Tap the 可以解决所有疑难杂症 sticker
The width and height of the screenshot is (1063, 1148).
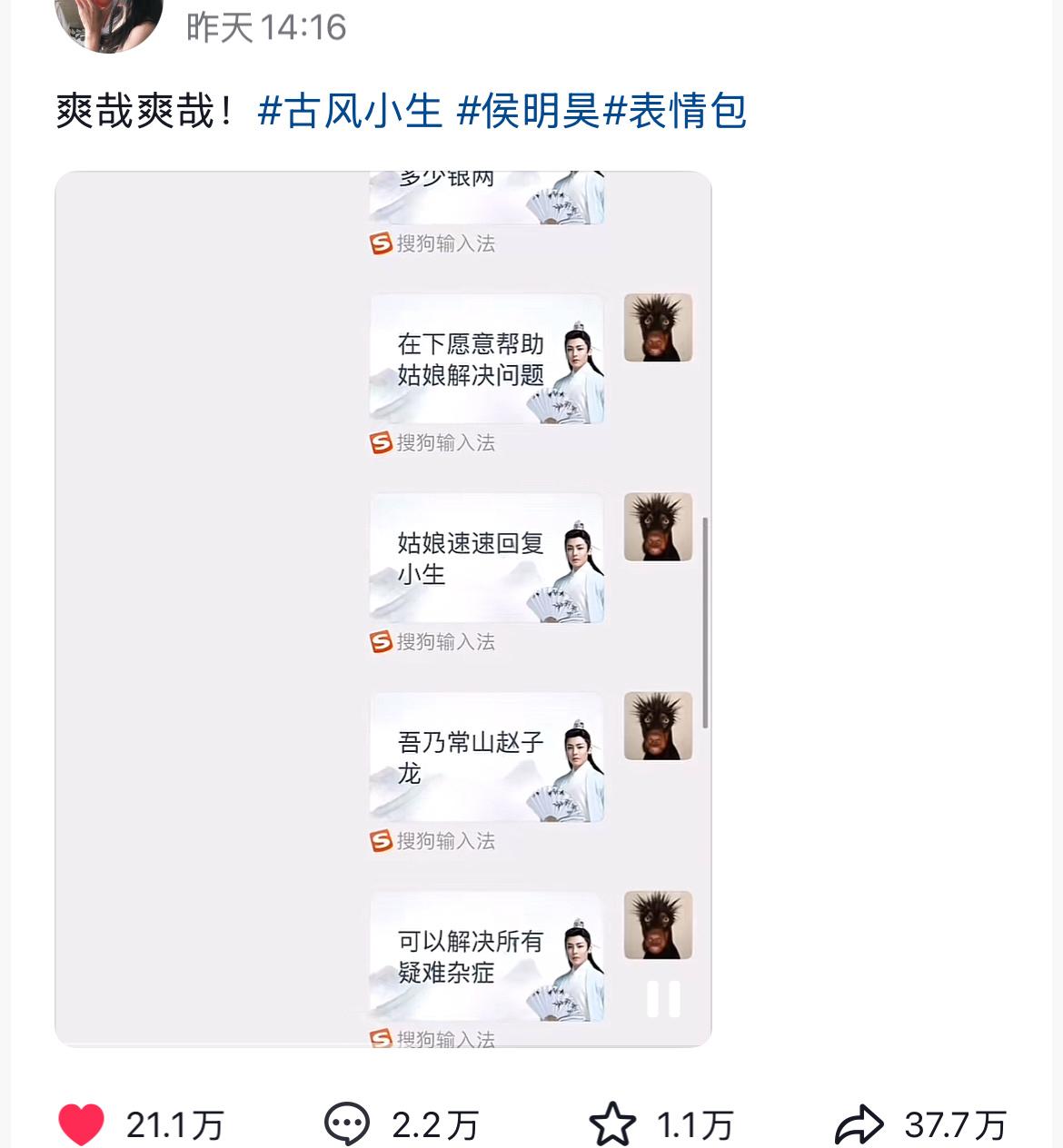point(486,956)
